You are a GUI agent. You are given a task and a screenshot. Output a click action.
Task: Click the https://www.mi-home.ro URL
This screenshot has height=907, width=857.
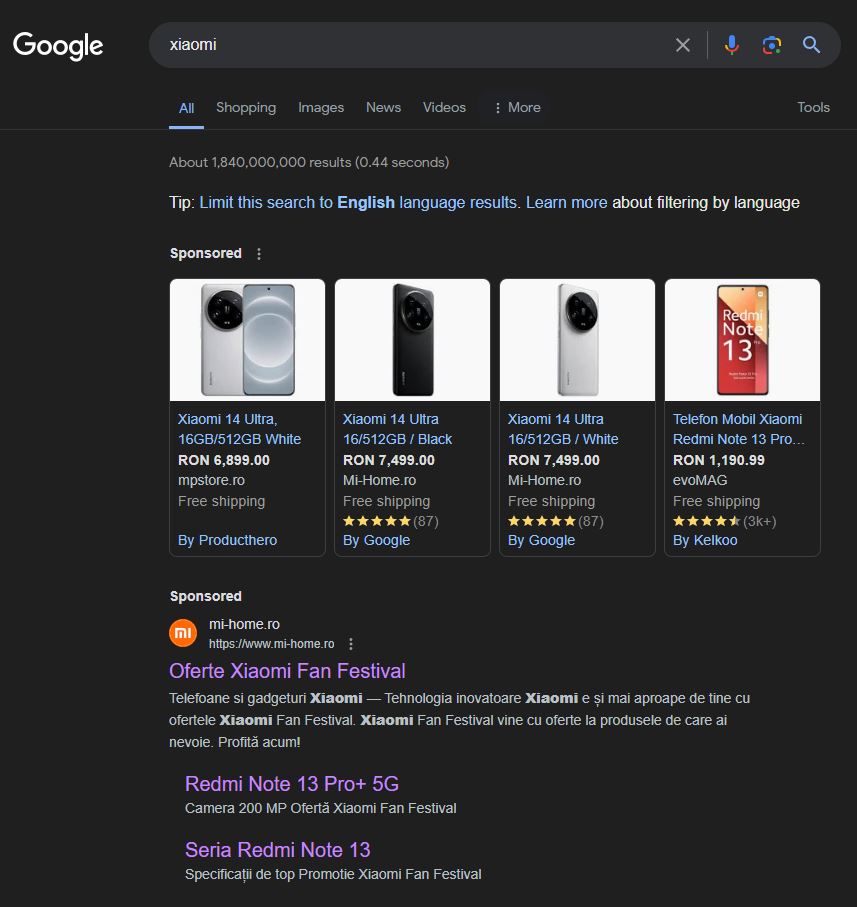coord(271,644)
